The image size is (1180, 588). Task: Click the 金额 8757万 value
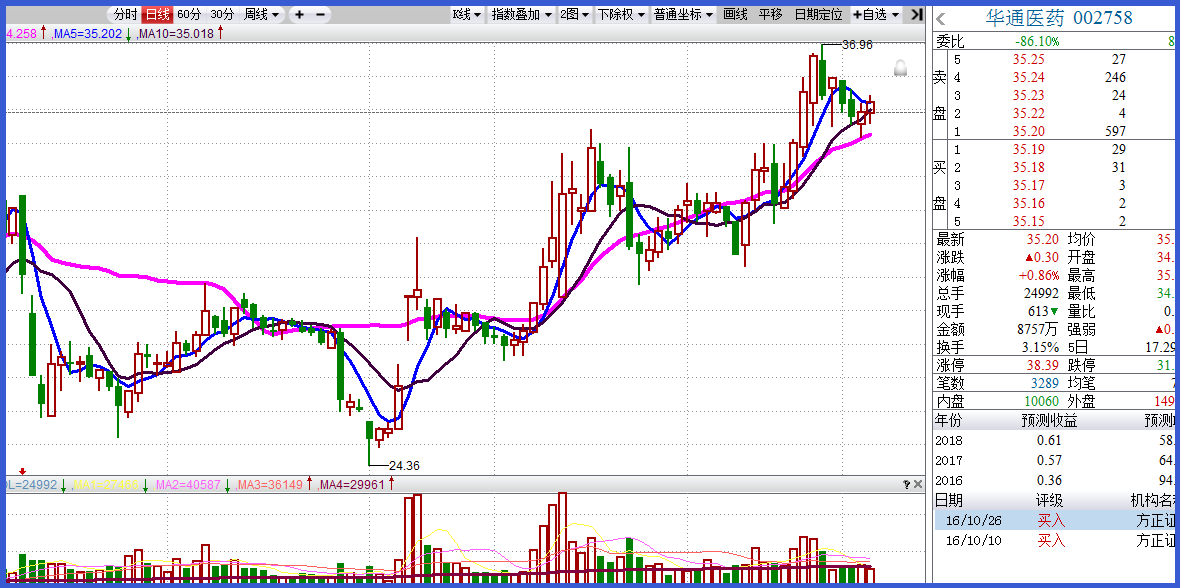click(1036, 330)
